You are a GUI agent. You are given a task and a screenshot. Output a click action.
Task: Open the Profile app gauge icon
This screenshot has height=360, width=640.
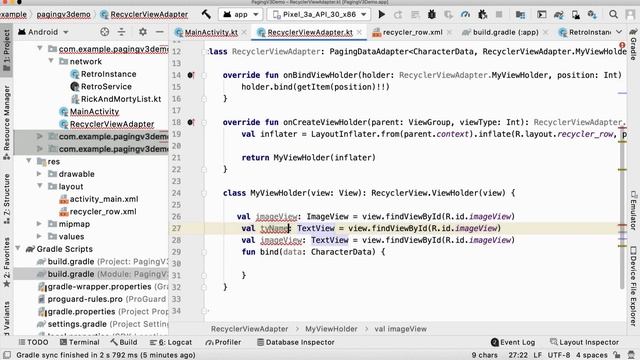(x=465, y=14)
